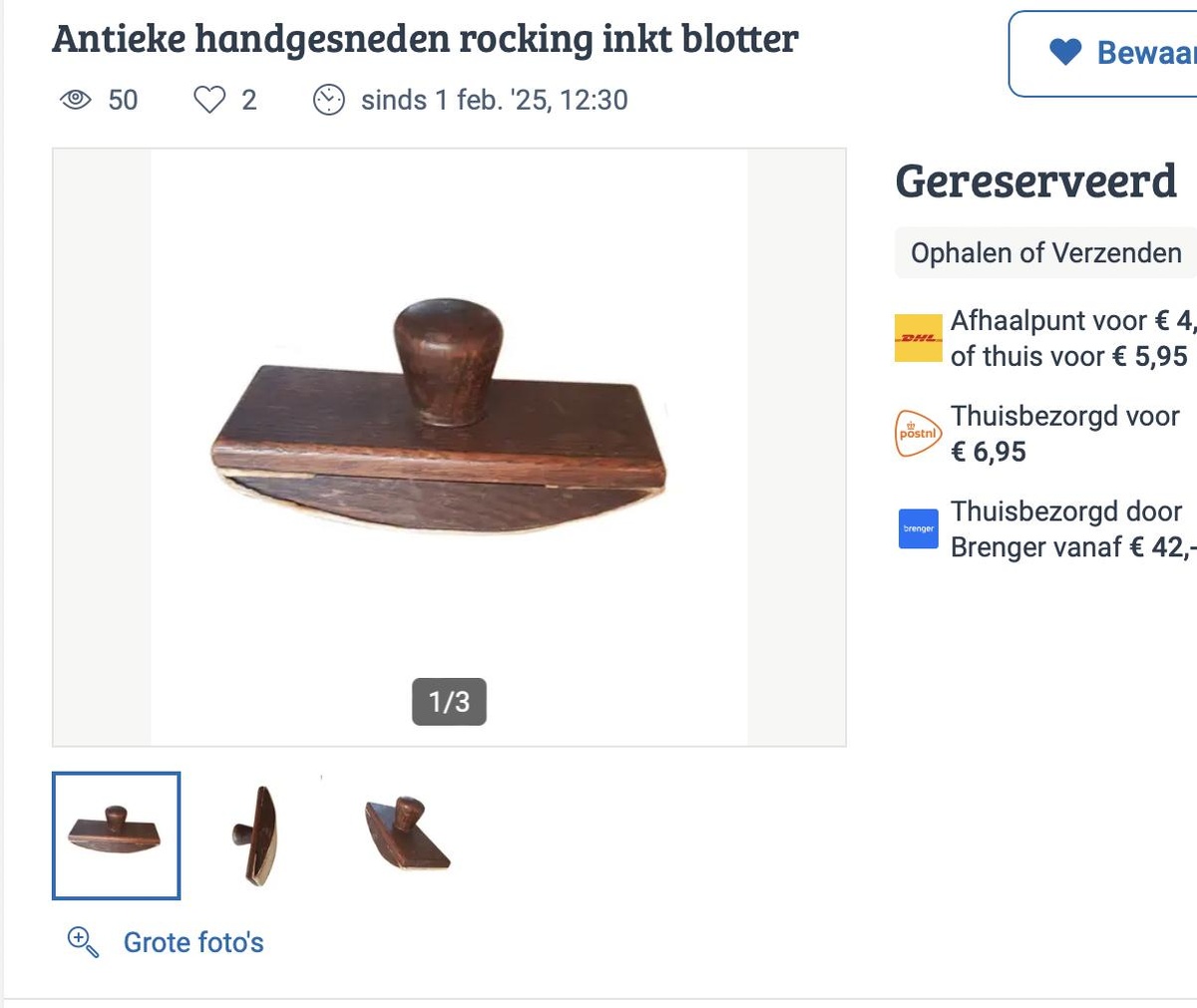Viewport: 1197px width, 1008px height.
Task: Select PostNL Thuisbezorgd voor € 6,95 option
Action: pyautogui.click(x=1064, y=434)
